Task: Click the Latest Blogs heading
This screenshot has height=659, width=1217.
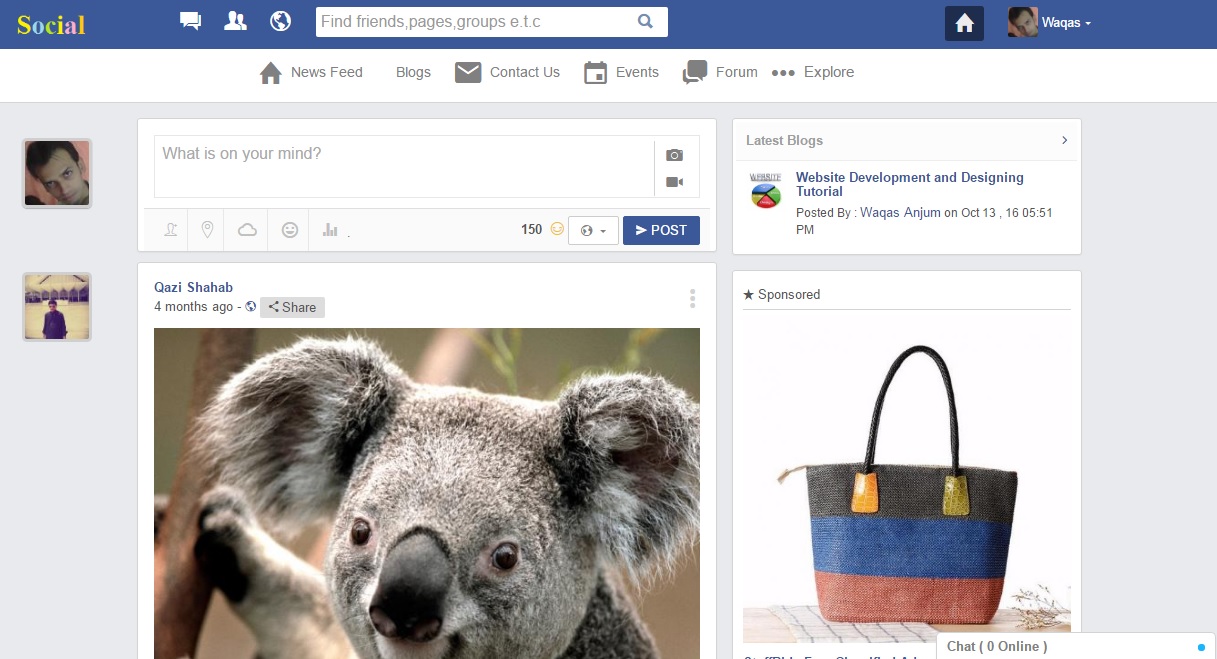Action: pyautogui.click(x=784, y=141)
